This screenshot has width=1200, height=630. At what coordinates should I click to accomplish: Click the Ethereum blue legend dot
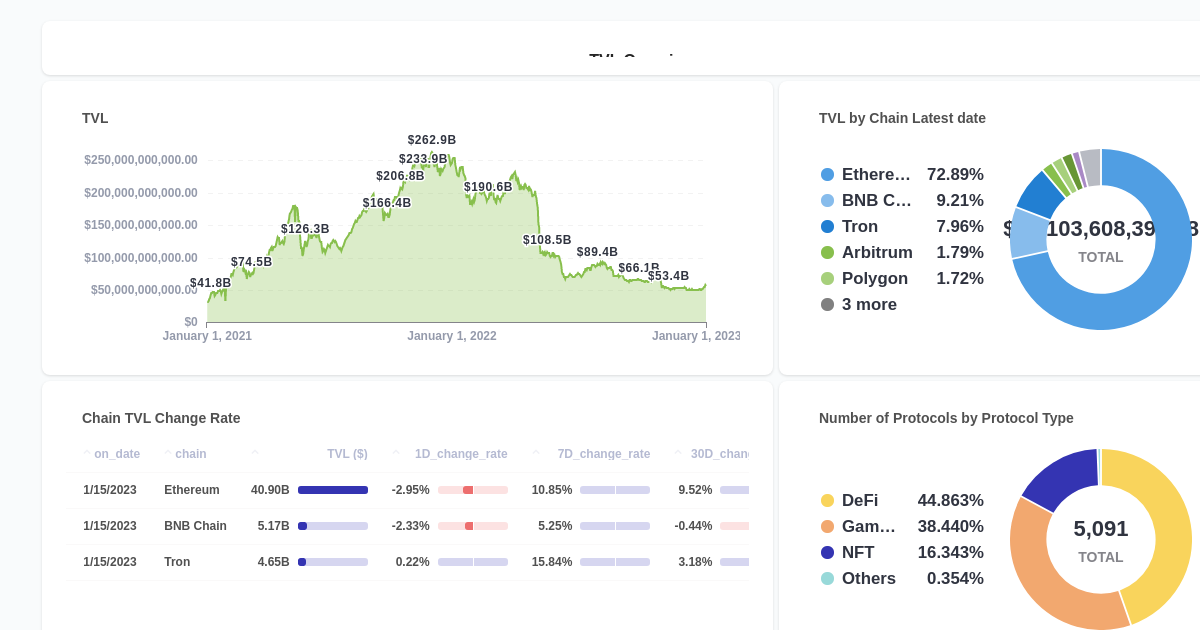coord(826,174)
